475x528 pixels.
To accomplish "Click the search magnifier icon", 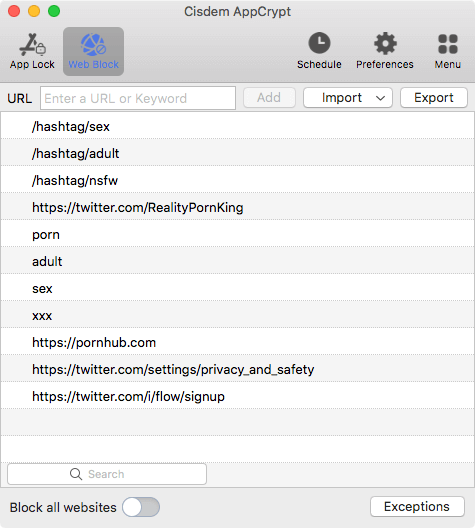I will pos(76,474).
